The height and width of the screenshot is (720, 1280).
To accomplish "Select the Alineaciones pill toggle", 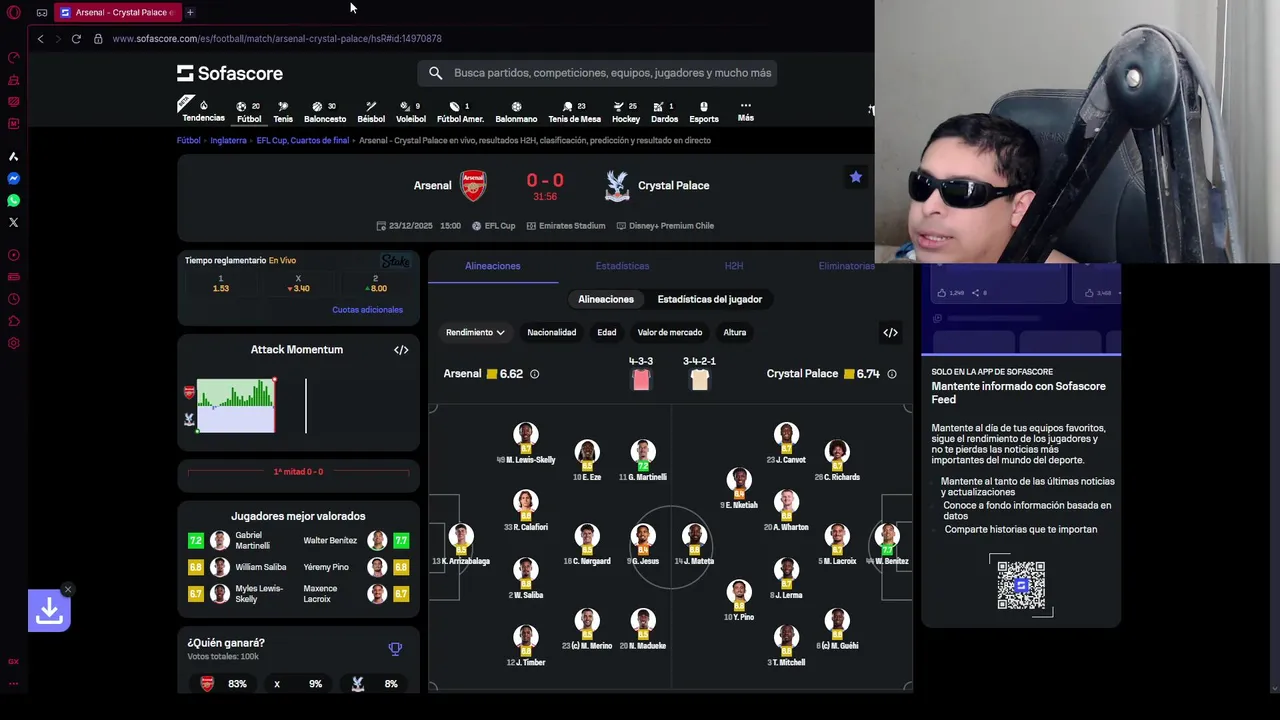I will coord(606,299).
